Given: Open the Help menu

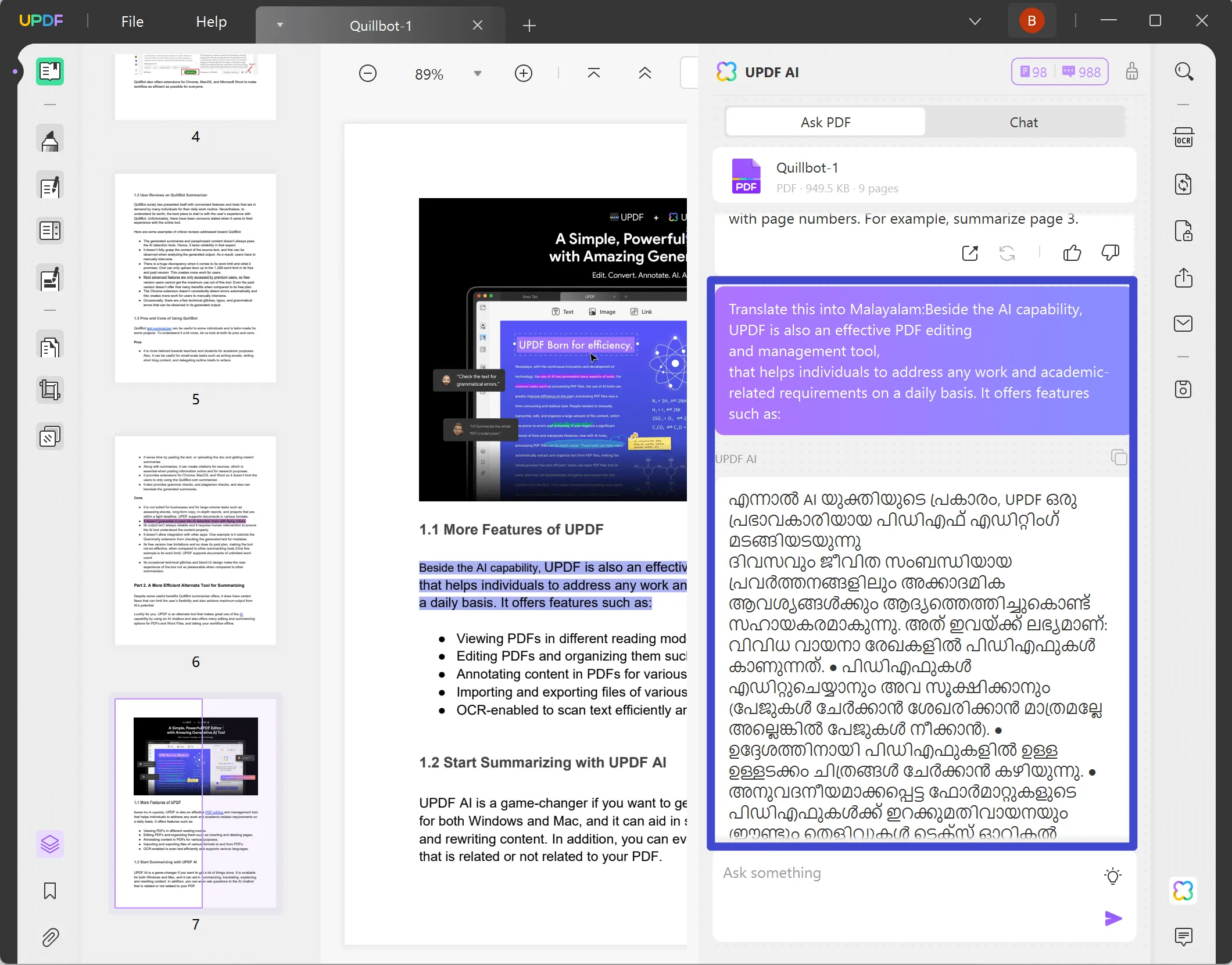Looking at the screenshot, I should [x=212, y=22].
